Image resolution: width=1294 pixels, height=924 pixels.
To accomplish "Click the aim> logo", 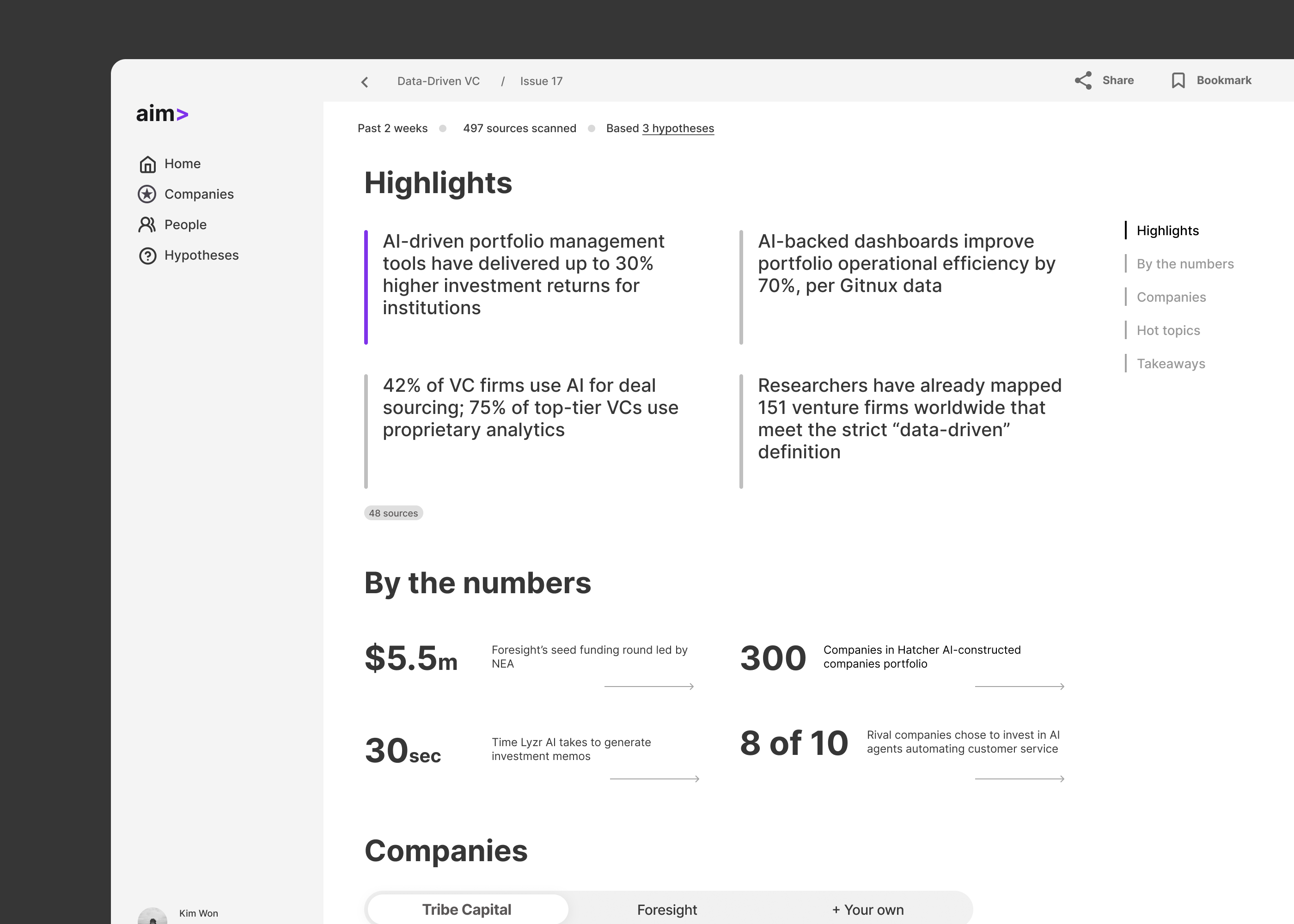I will tap(162, 113).
